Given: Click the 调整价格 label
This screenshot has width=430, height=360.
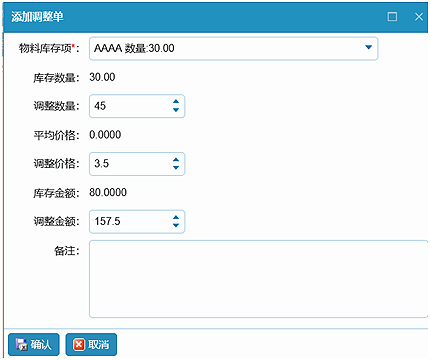Looking at the screenshot, I should [x=57, y=164].
